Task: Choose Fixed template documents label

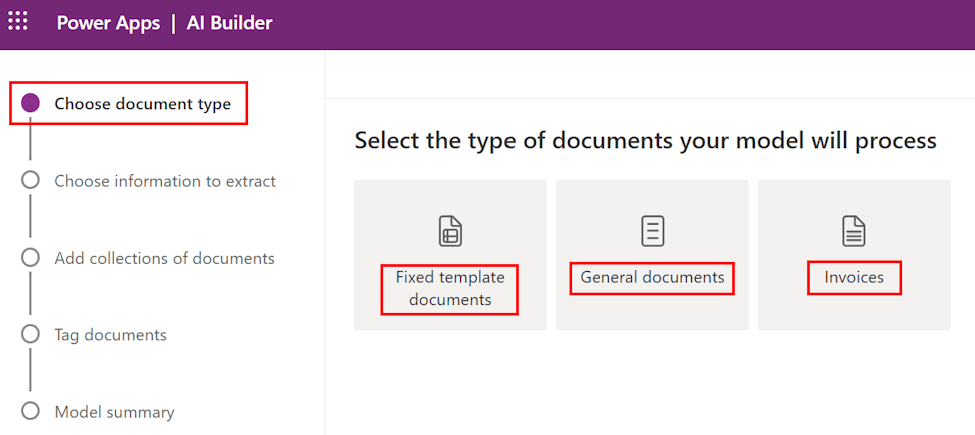Action: coord(450,288)
